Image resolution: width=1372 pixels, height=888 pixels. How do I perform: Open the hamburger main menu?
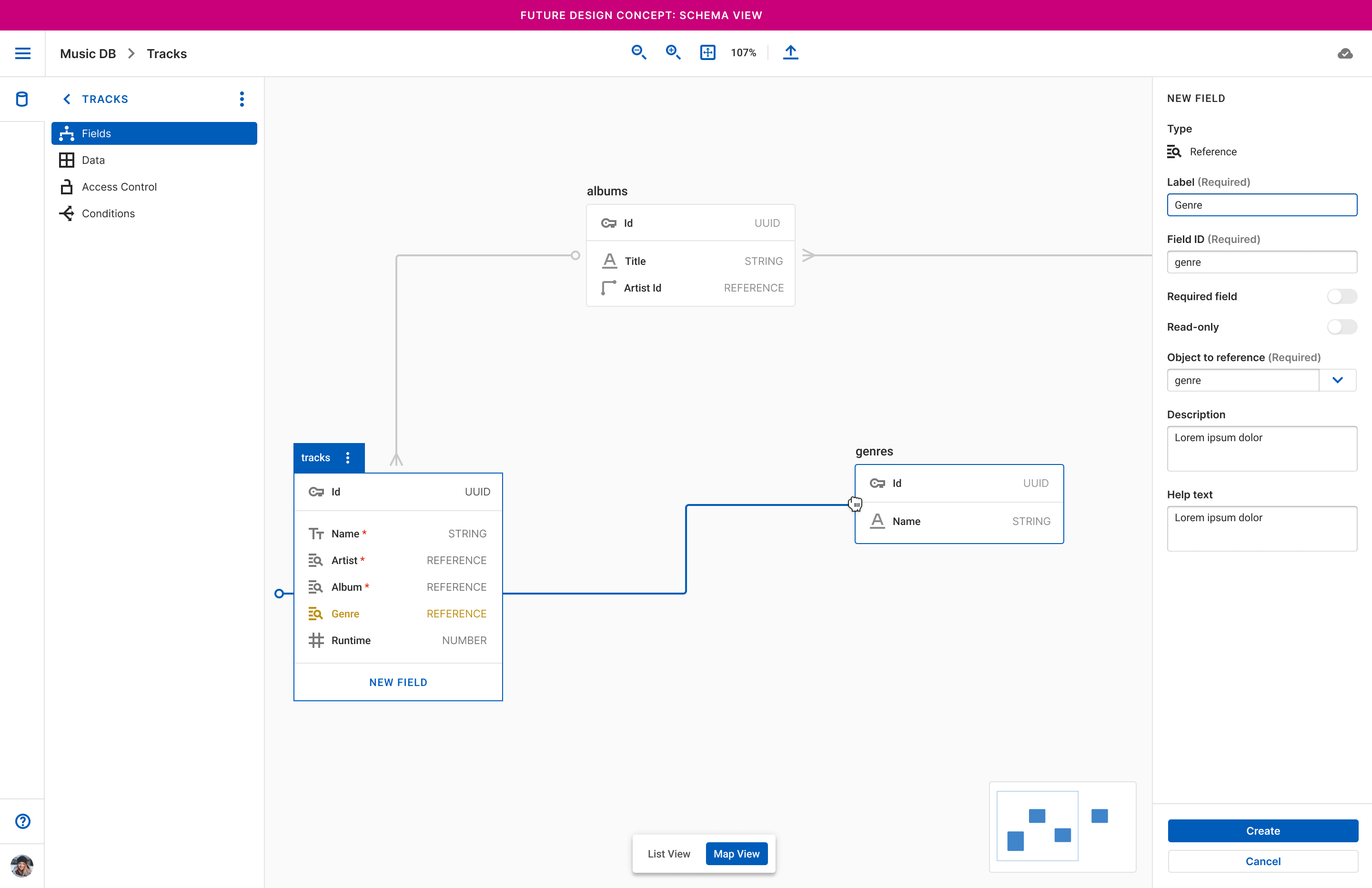(22, 54)
